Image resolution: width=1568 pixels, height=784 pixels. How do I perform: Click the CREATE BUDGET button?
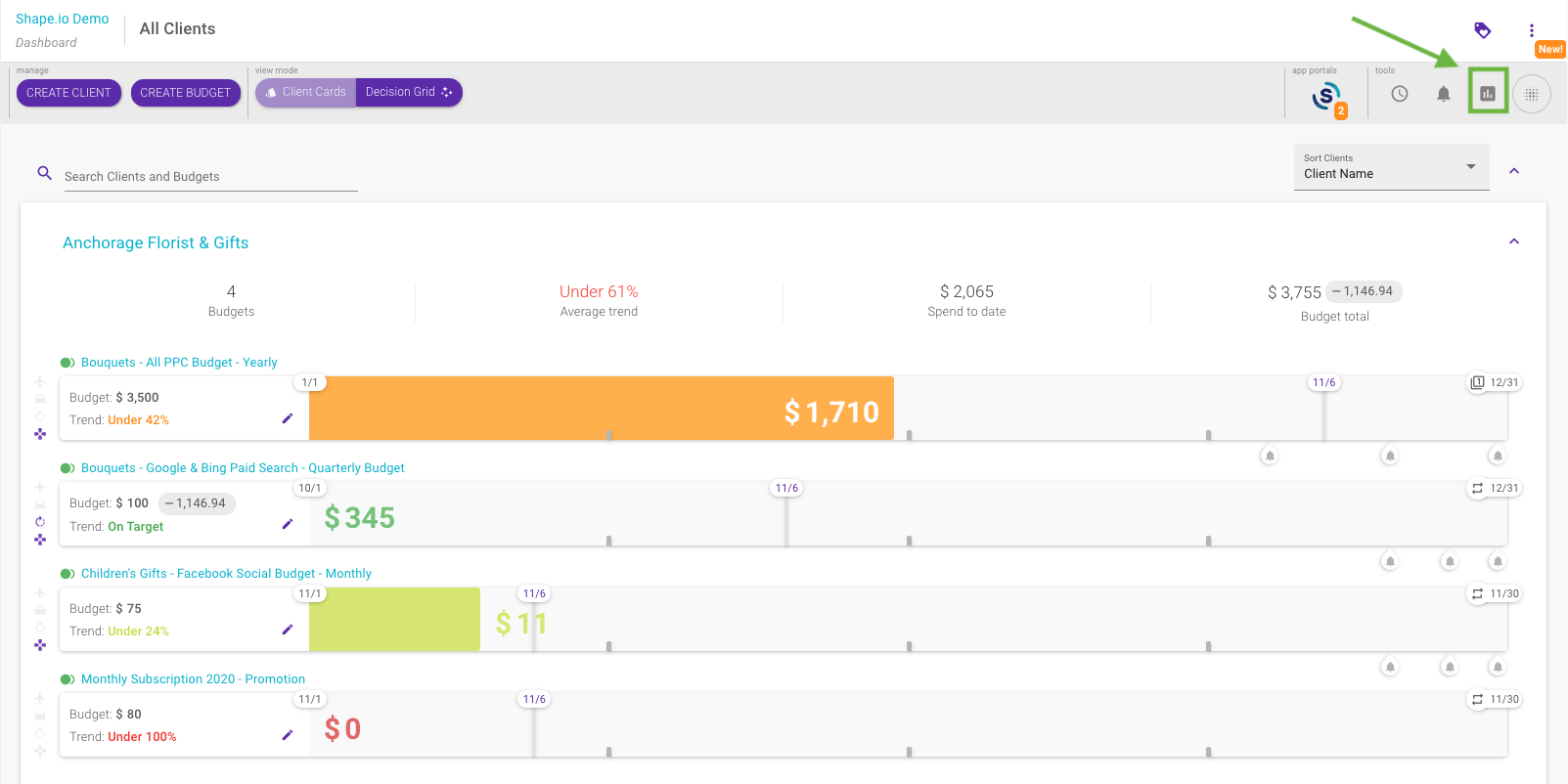(x=186, y=93)
